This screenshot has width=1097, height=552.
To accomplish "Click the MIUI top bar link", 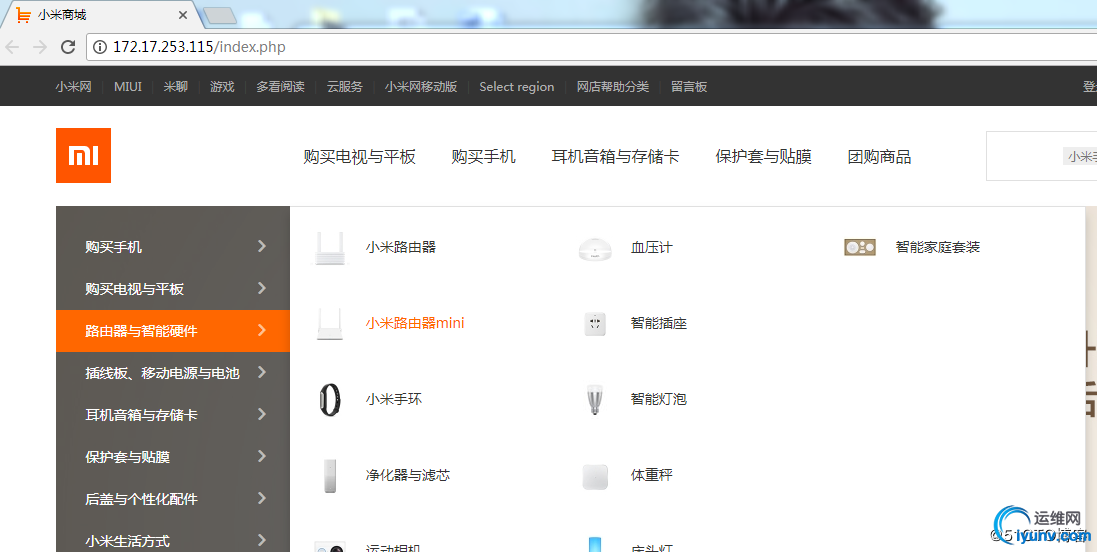I will (128, 87).
